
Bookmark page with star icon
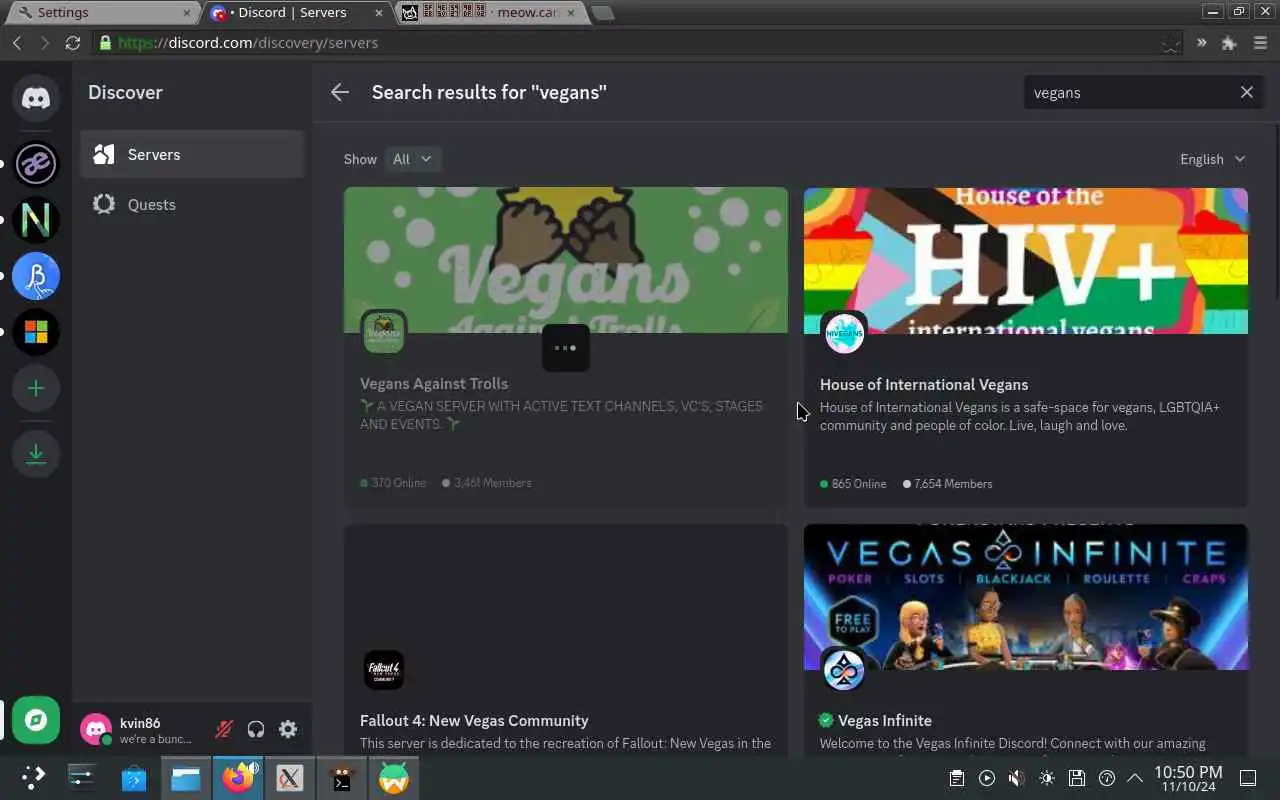(x=1170, y=44)
